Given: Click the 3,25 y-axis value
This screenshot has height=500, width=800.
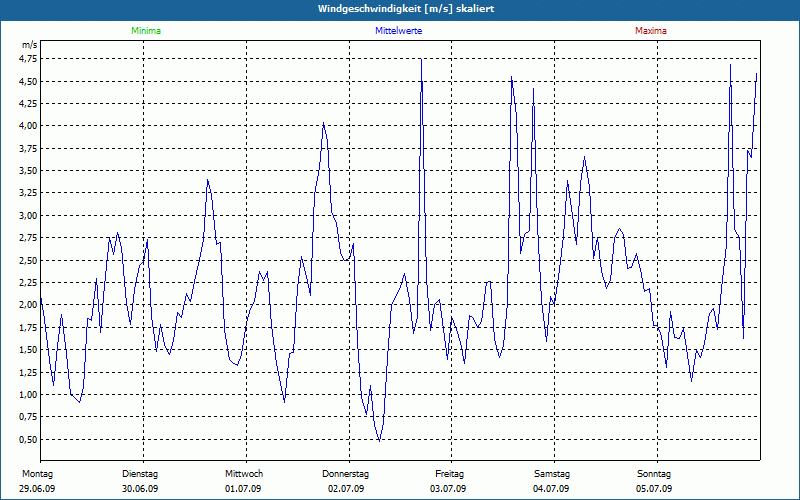Looking at the screenshot, I should 29,193.
